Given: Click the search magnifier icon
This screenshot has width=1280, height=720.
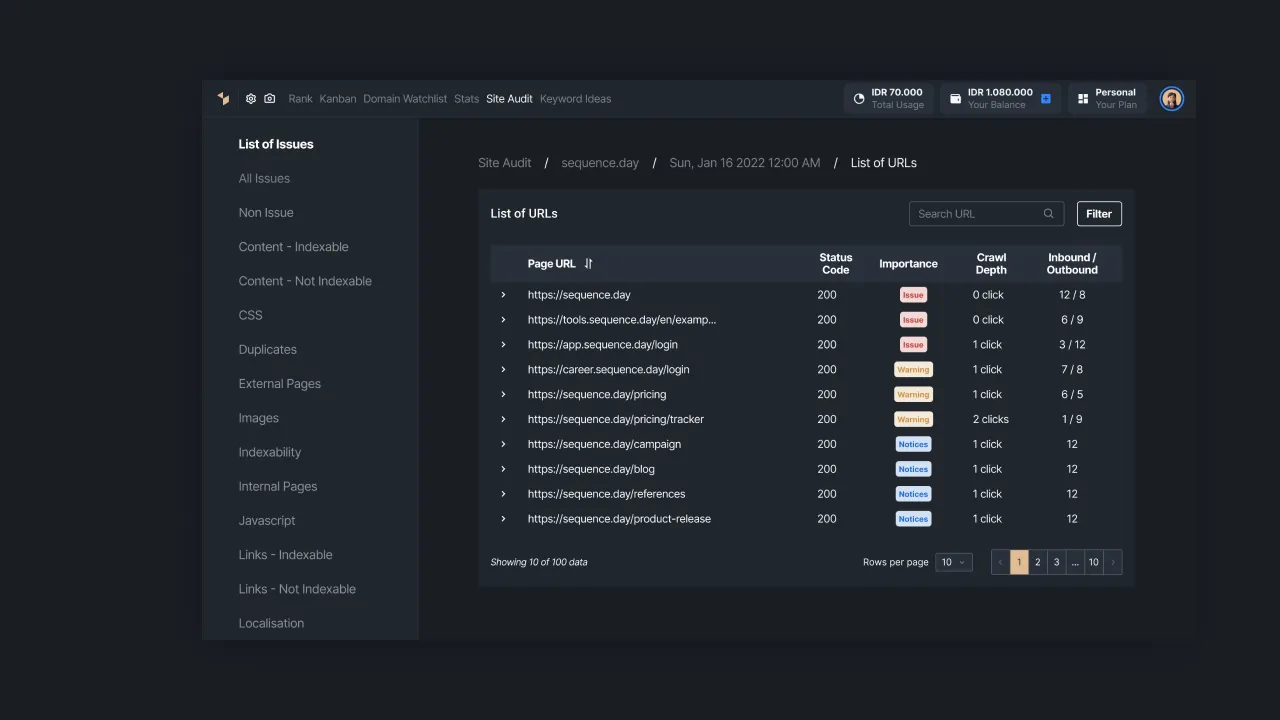Looking at the screenshot, I should click(1048, 213).
